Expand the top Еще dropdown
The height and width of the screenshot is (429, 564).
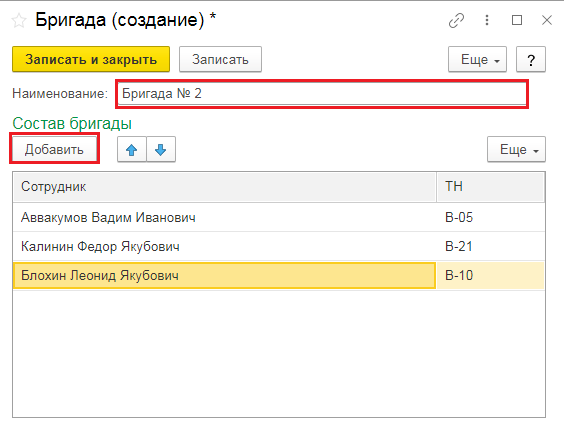[x=477, y=59]
